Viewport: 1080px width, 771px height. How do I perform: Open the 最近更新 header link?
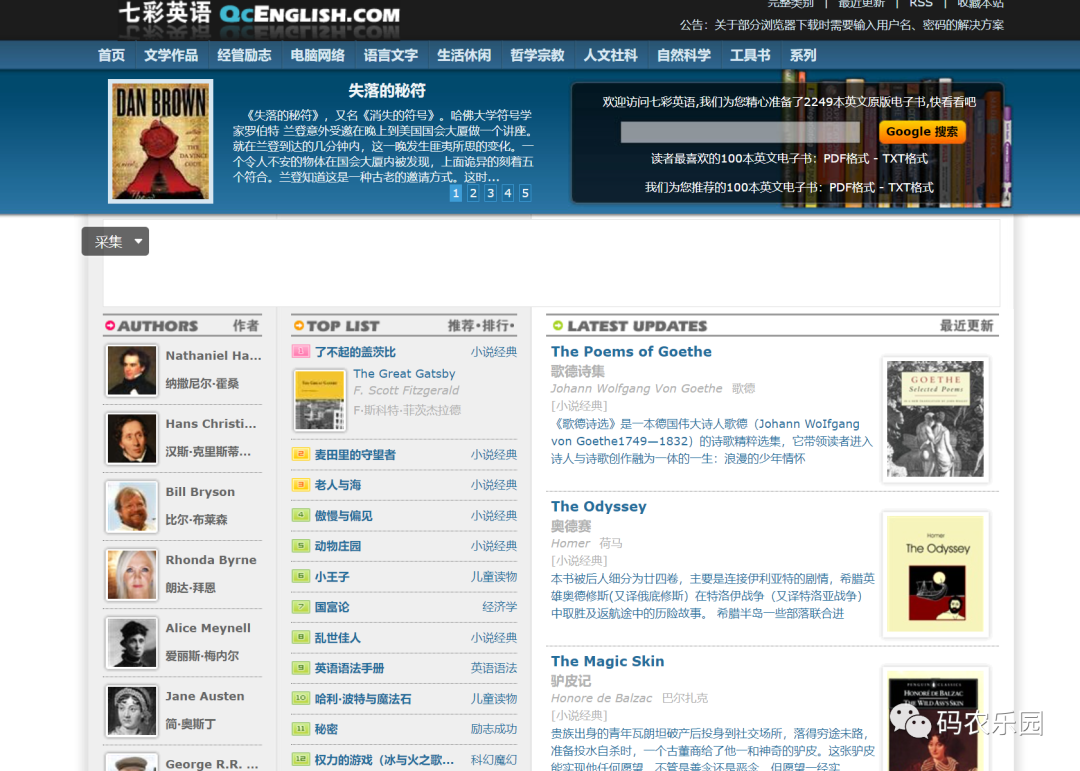pyautogui.click(x=861, y=3)
